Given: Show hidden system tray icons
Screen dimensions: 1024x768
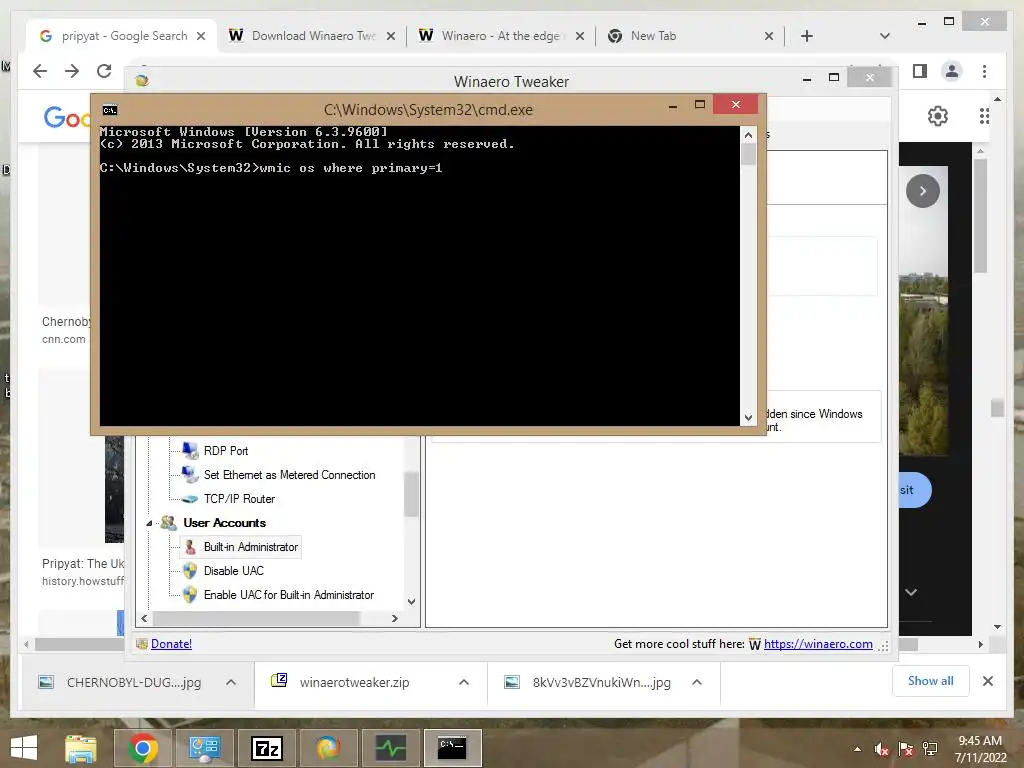Looking at the screenshot, I should click(857, 749).
